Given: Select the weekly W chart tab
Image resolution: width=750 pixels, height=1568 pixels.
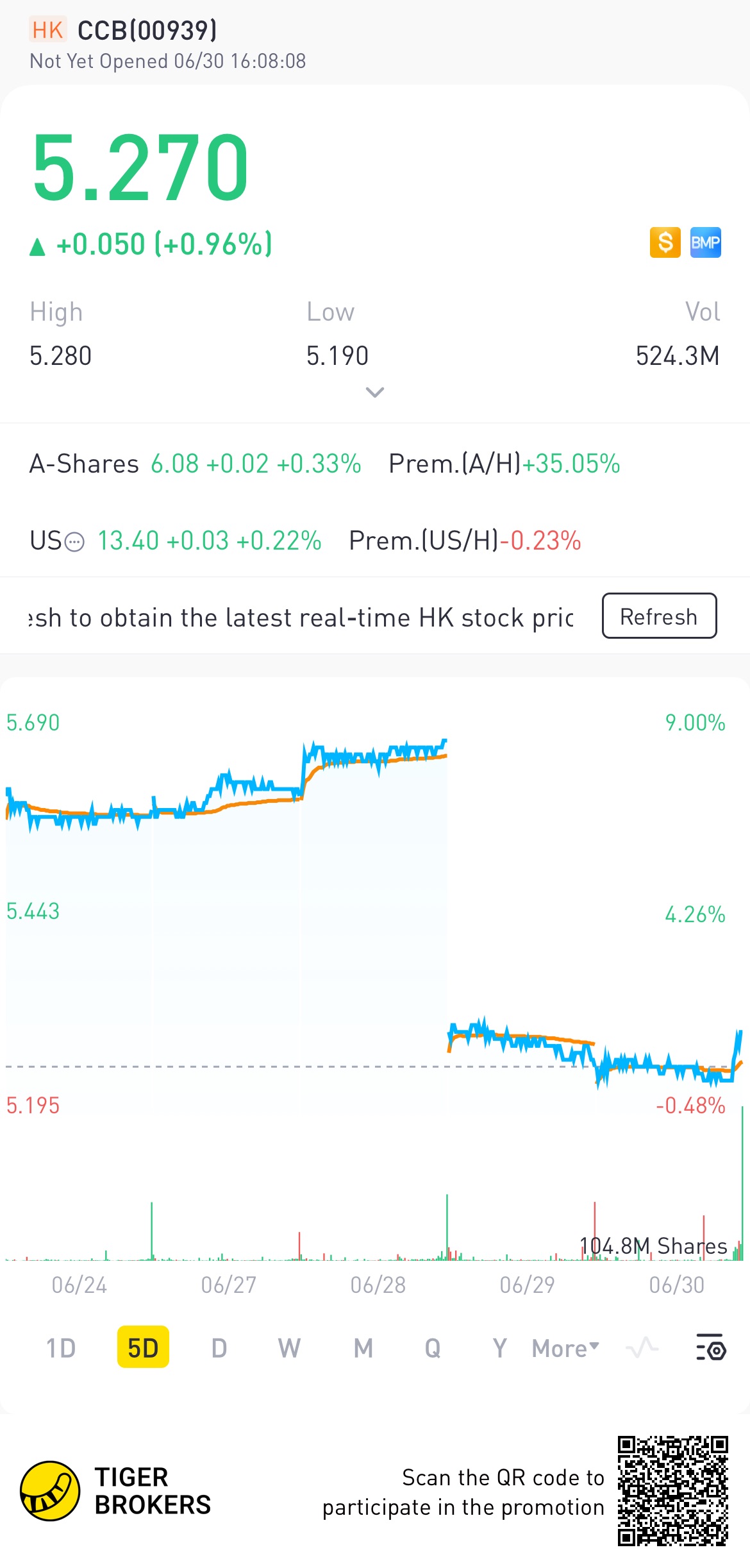Looking at the screenshot, I should pyautogui.click(x=289, y=1348).
